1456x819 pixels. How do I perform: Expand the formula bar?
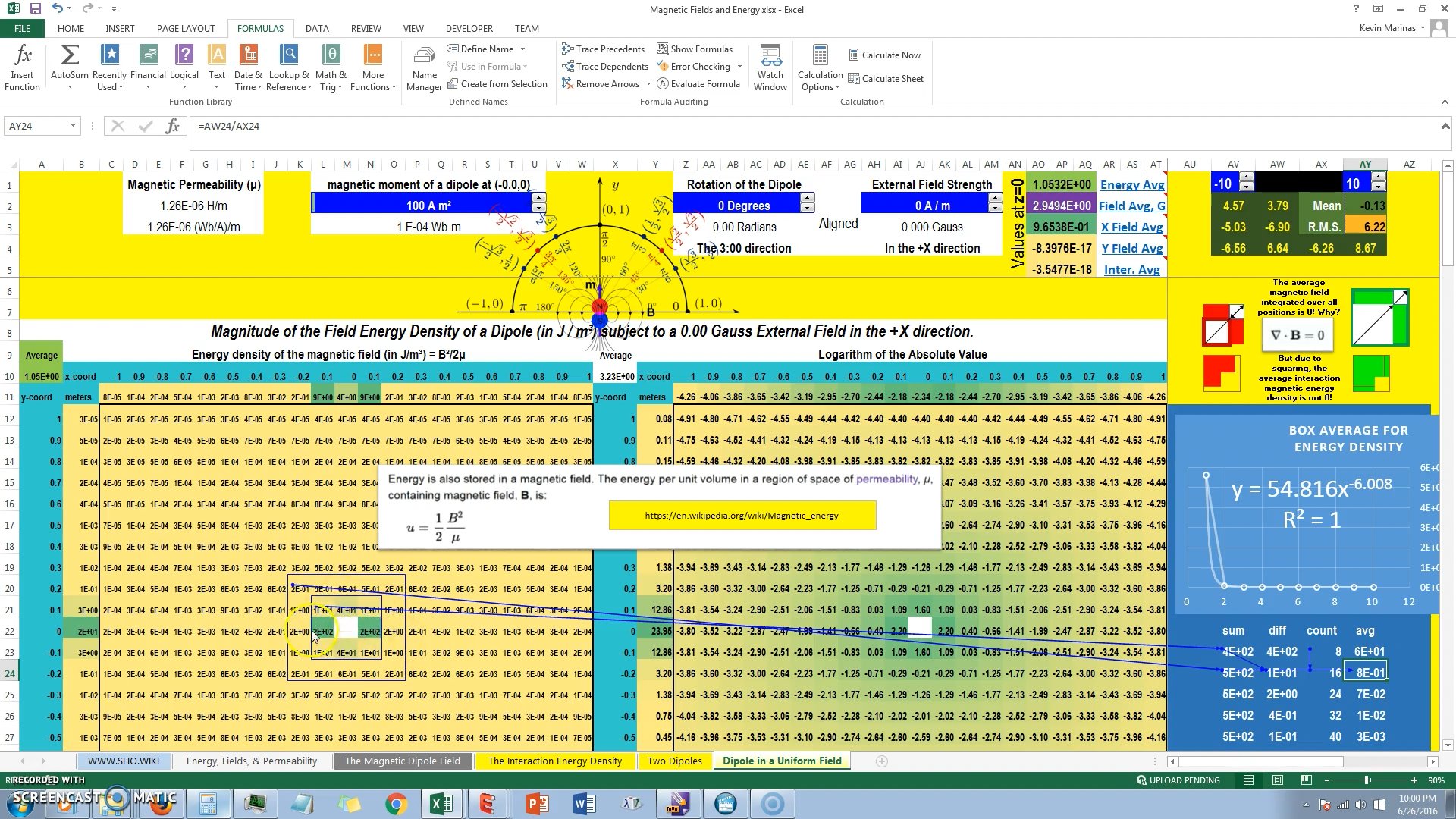pos(1445,126)
